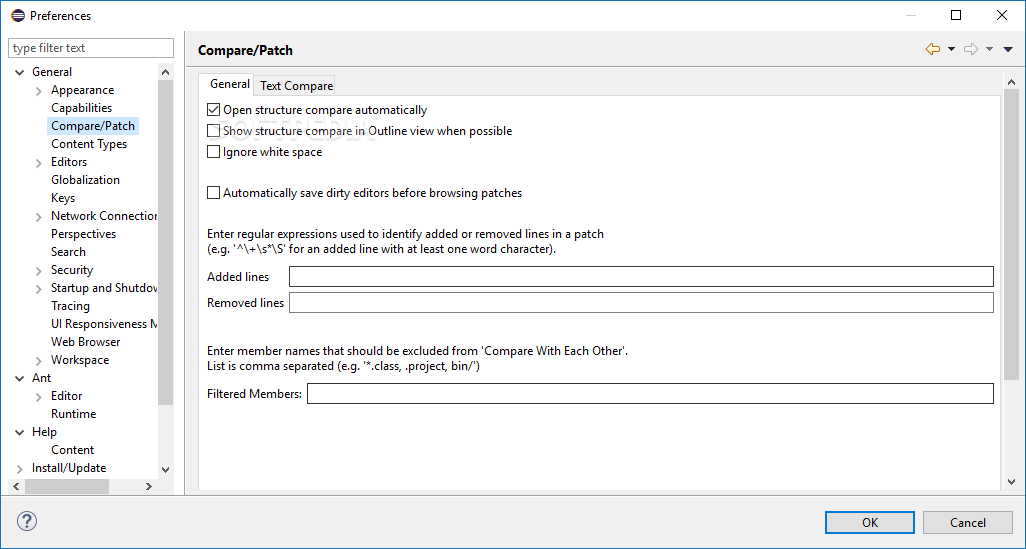Expand the Ant Editor node
1026x549 pixels.
39,396
